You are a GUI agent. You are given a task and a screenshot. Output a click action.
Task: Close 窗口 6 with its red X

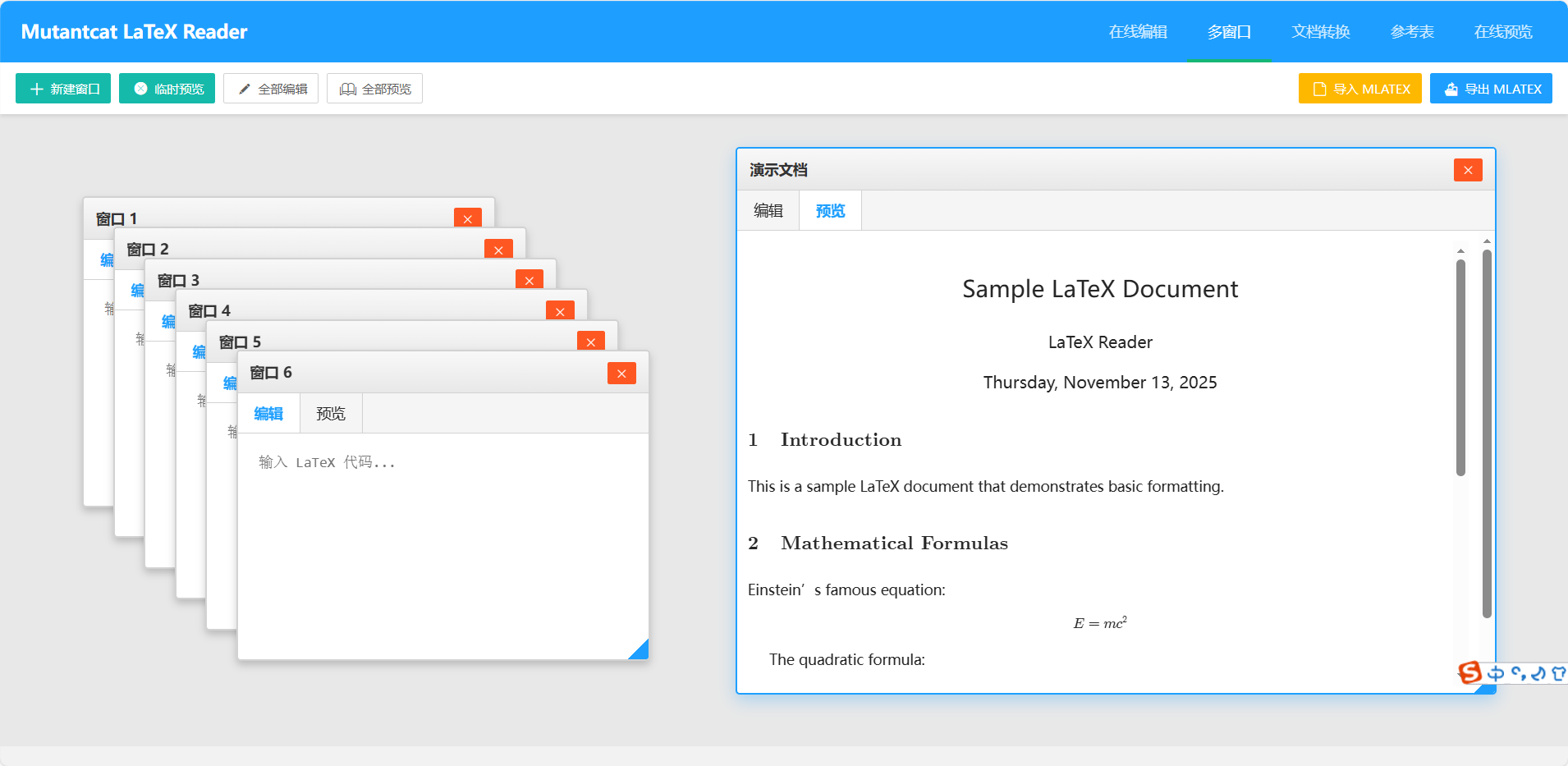tap(621, 373)
